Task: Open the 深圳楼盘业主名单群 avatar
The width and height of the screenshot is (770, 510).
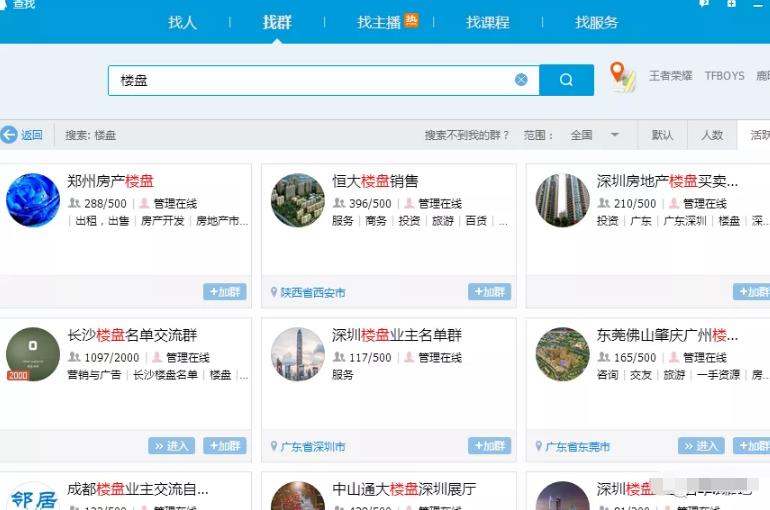Action: (298, 354)
